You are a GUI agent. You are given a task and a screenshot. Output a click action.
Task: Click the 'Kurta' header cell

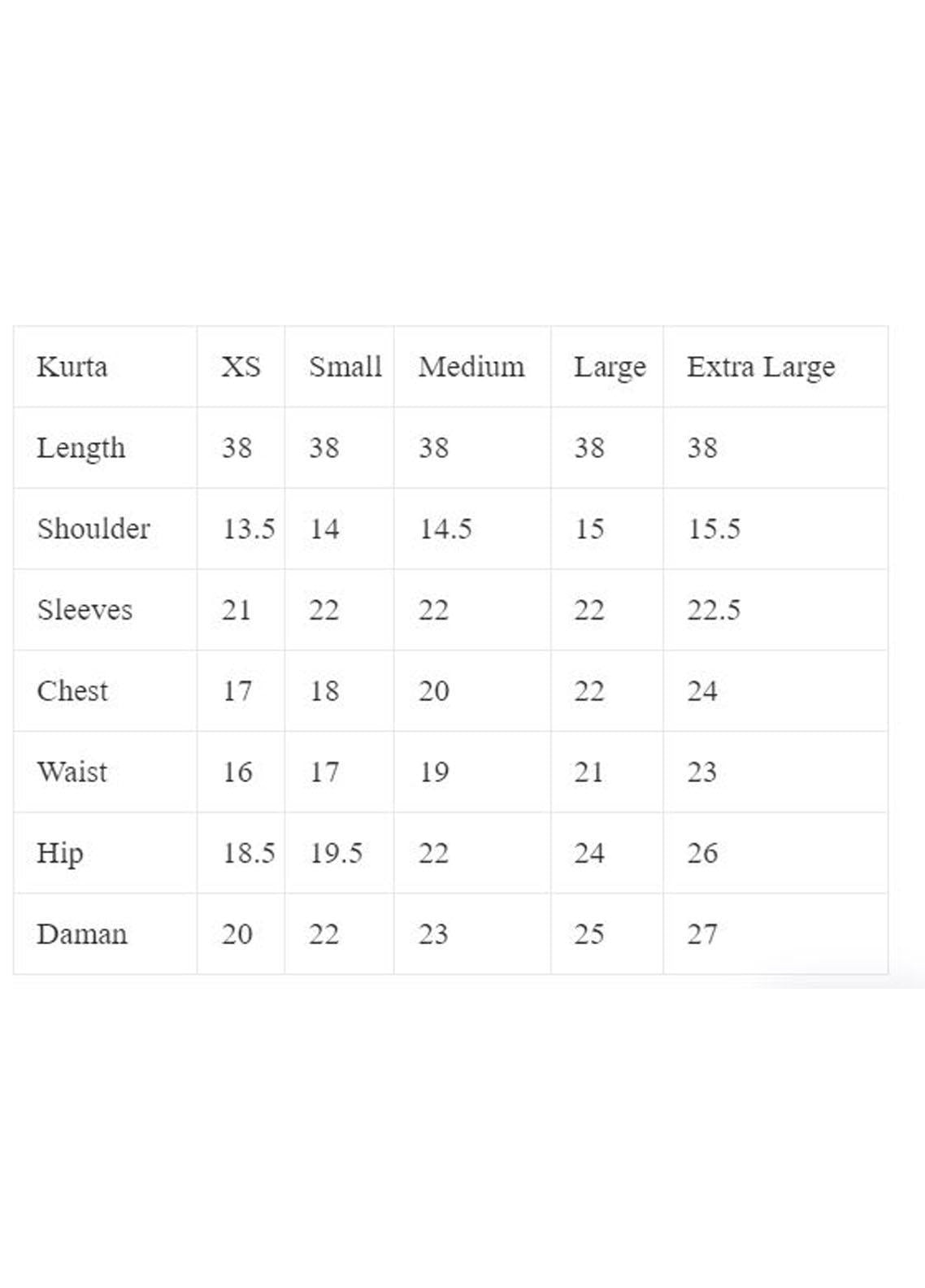(72, 367)
